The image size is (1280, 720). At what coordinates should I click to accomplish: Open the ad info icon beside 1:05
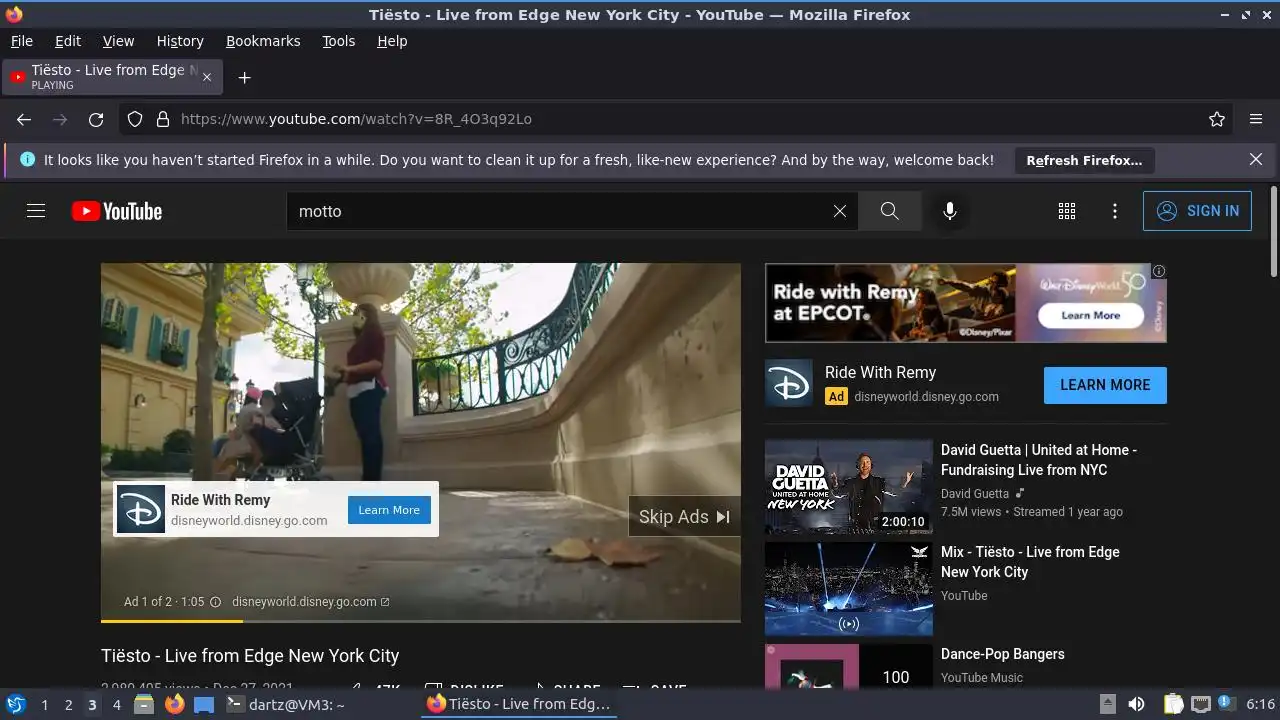click(215, 602)
